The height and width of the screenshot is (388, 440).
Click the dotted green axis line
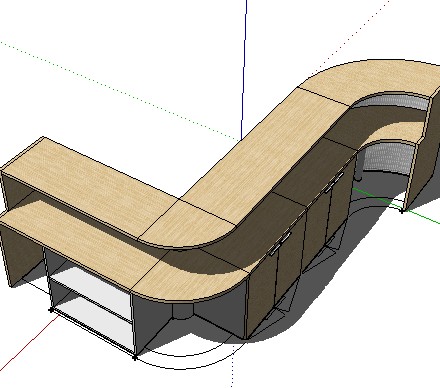(120, 91)
